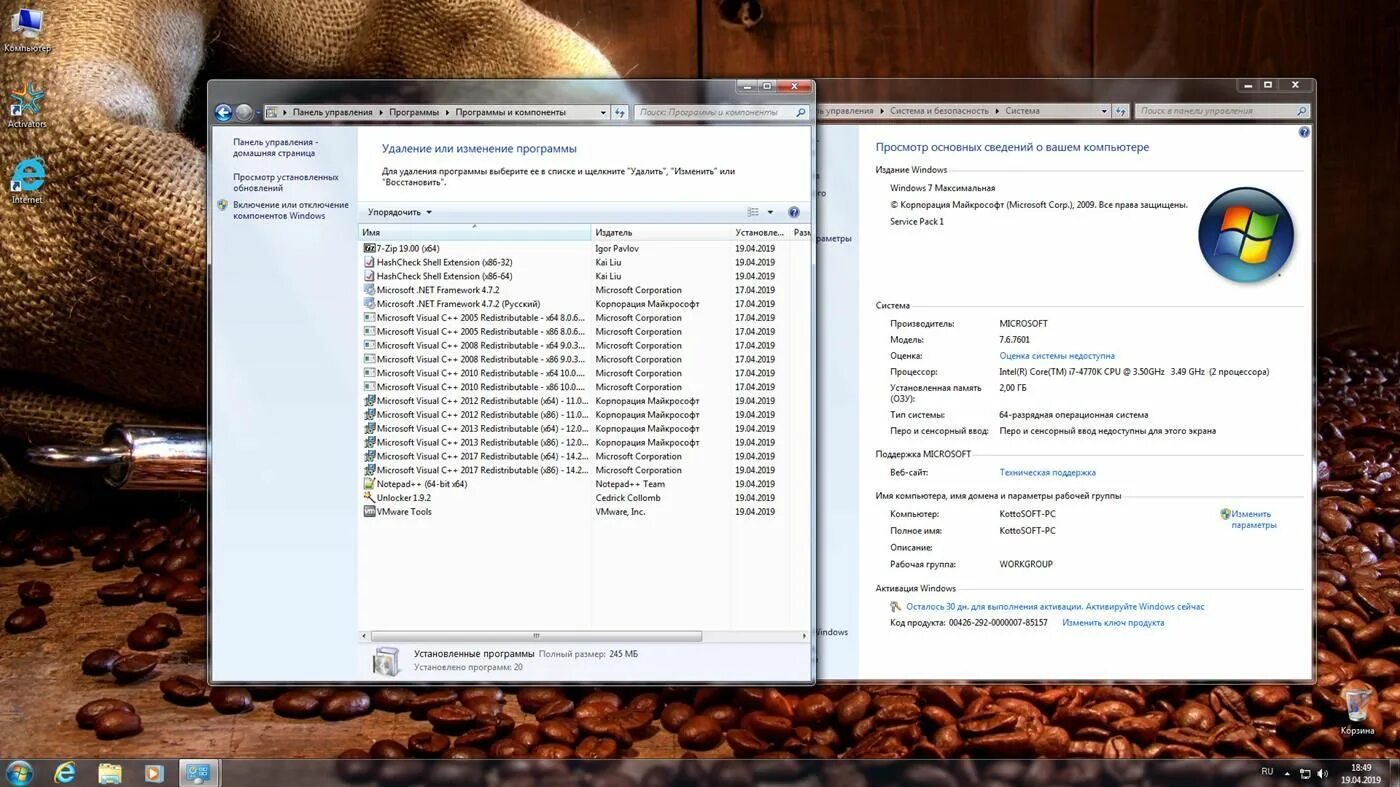Click the shield icon beside Windows components link
The image size is (1400, 787).
click(223, 205)
